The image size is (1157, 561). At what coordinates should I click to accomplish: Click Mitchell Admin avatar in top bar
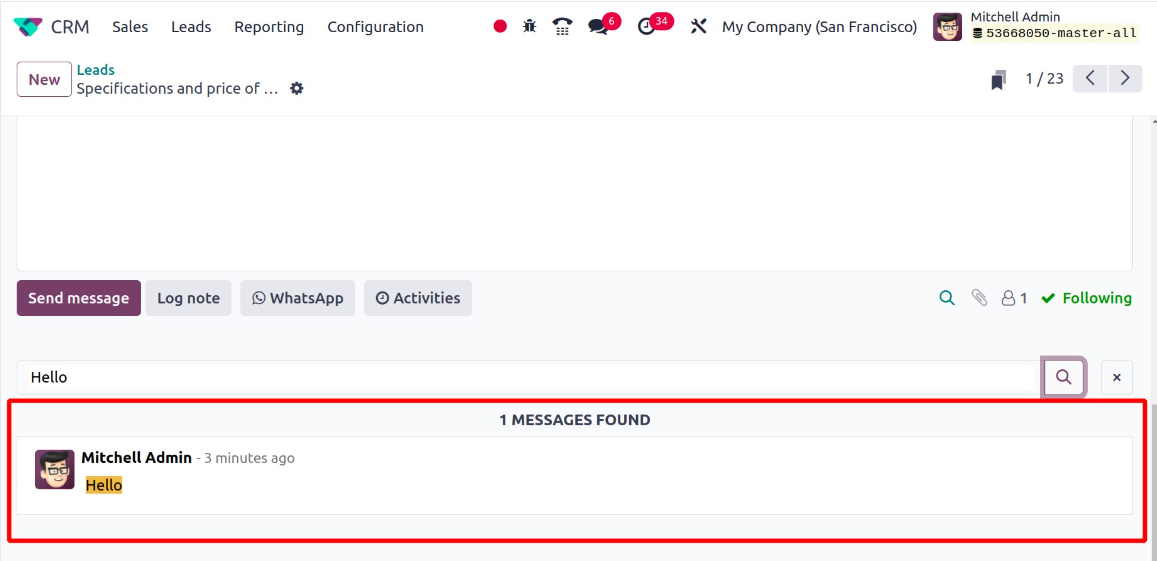(x=947, y=27)
